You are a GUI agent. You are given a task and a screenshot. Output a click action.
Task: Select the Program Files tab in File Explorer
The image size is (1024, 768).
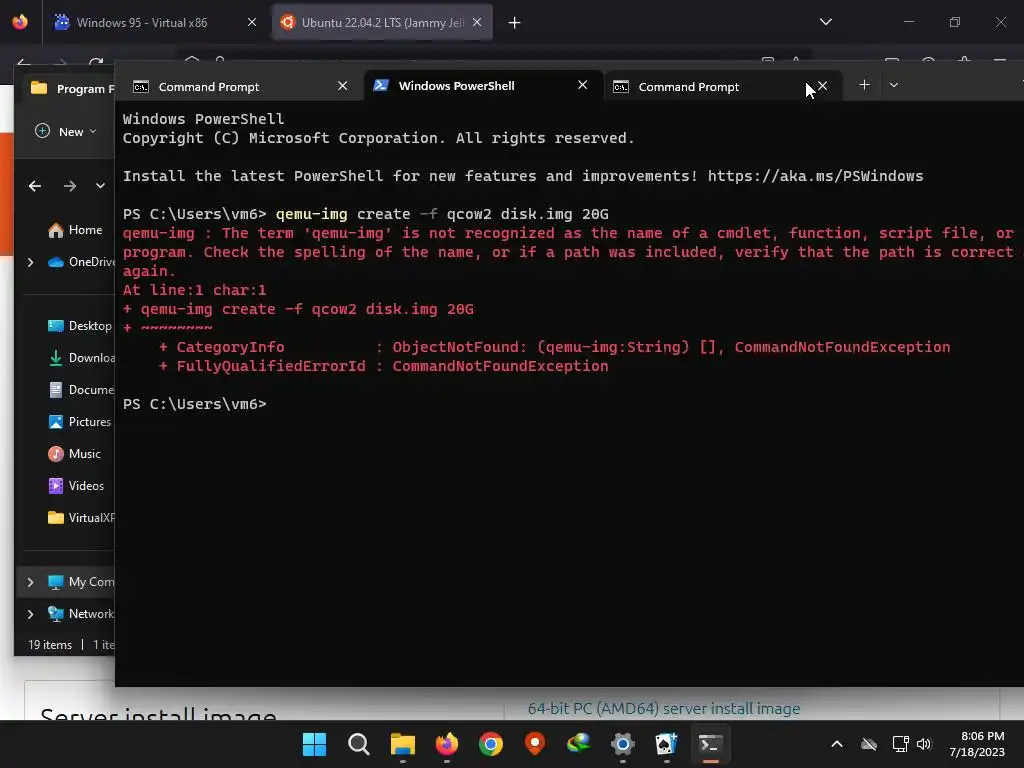coord(71,88)
